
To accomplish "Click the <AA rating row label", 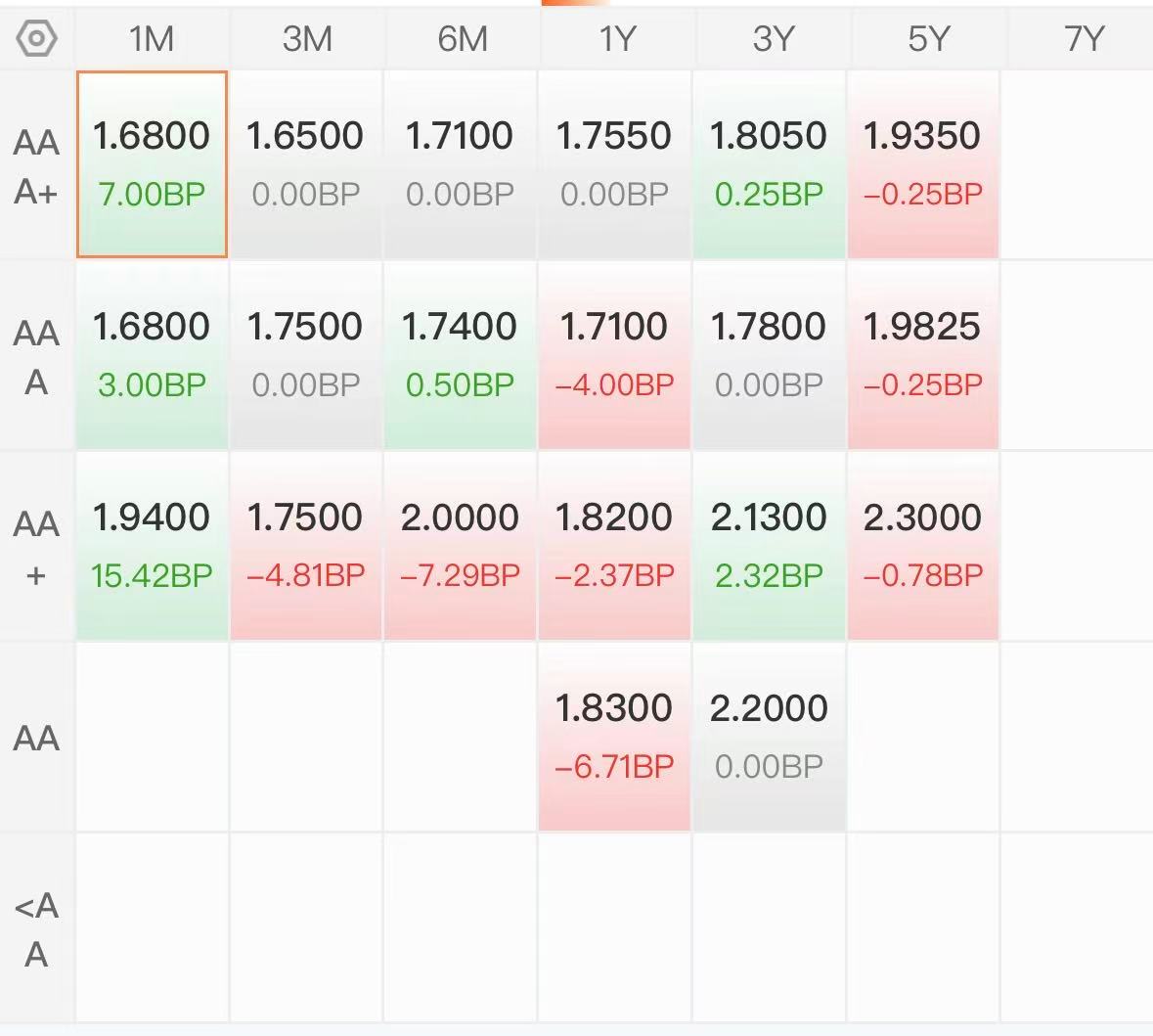I will (36, 929).
